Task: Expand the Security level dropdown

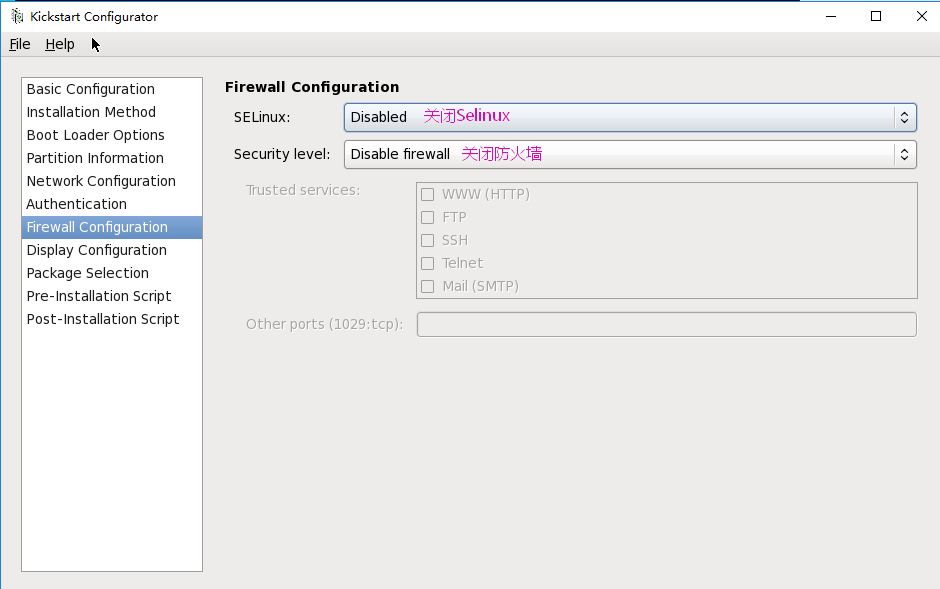Action: coord(630,154)
